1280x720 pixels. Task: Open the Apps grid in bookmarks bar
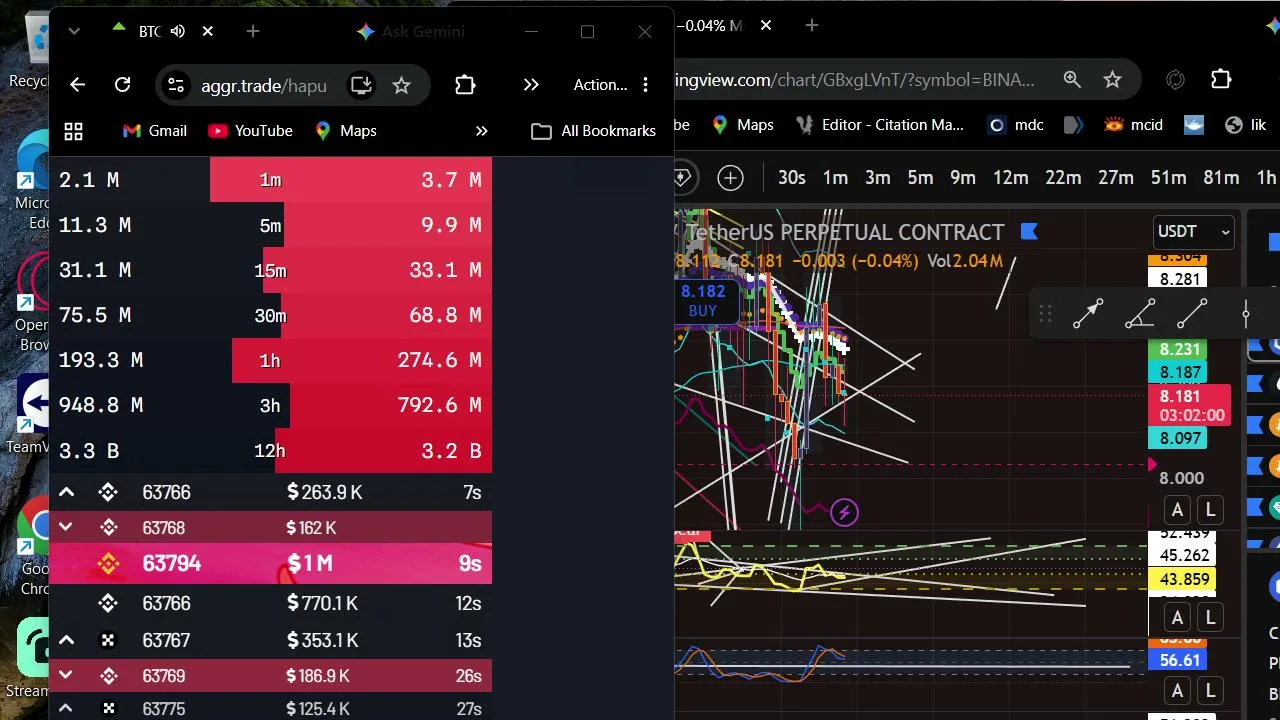pyautogui.click(x=73, y=131)
